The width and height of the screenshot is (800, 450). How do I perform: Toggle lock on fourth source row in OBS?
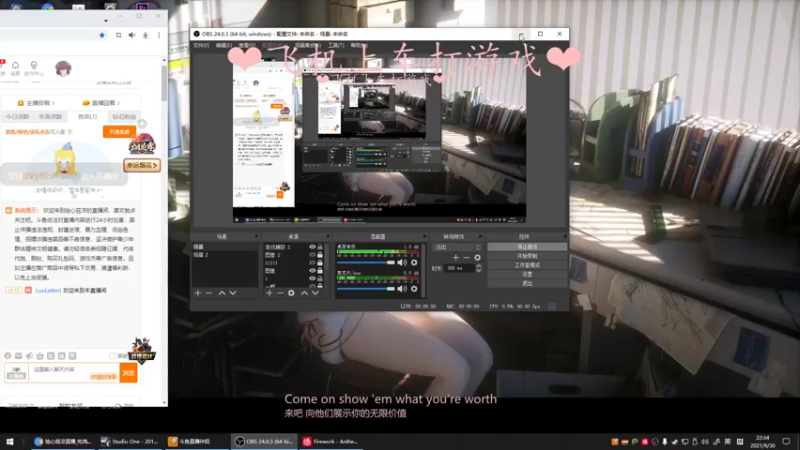320,270
